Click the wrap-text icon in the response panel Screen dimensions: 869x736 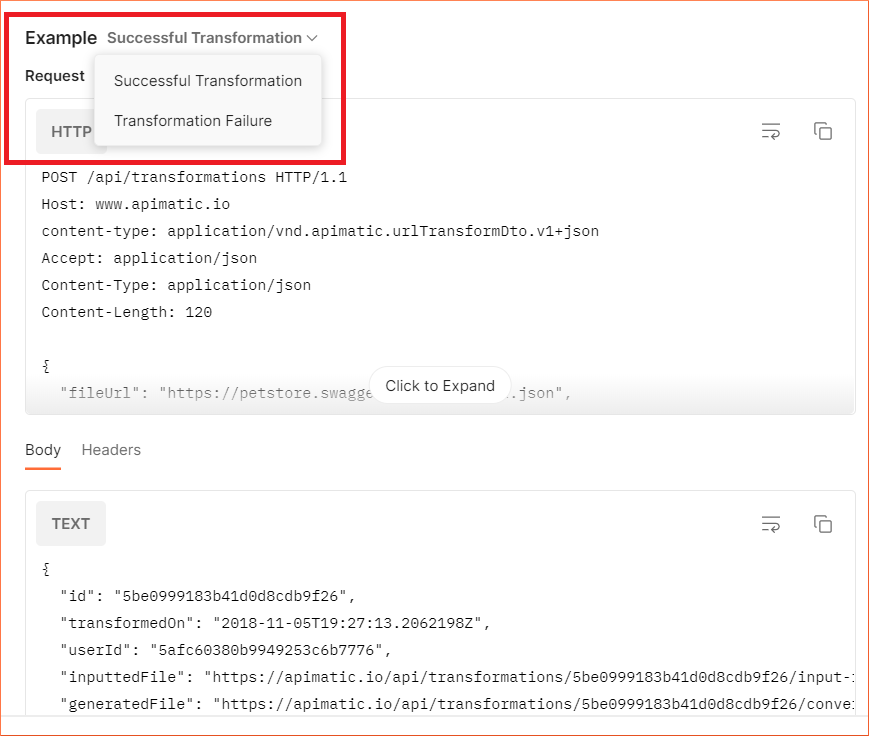click(x=770, y=523)
